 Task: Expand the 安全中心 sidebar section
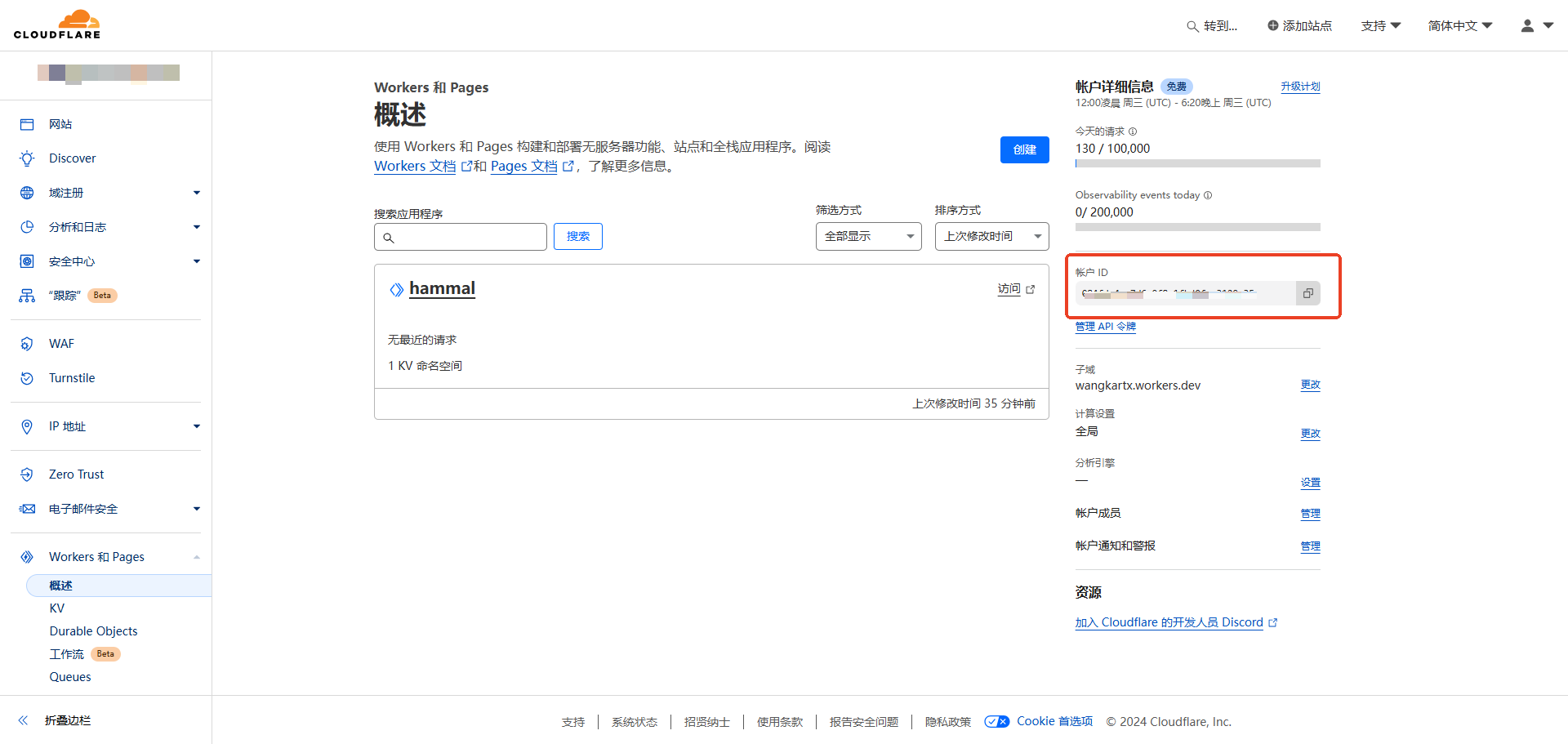click(197, 261)
